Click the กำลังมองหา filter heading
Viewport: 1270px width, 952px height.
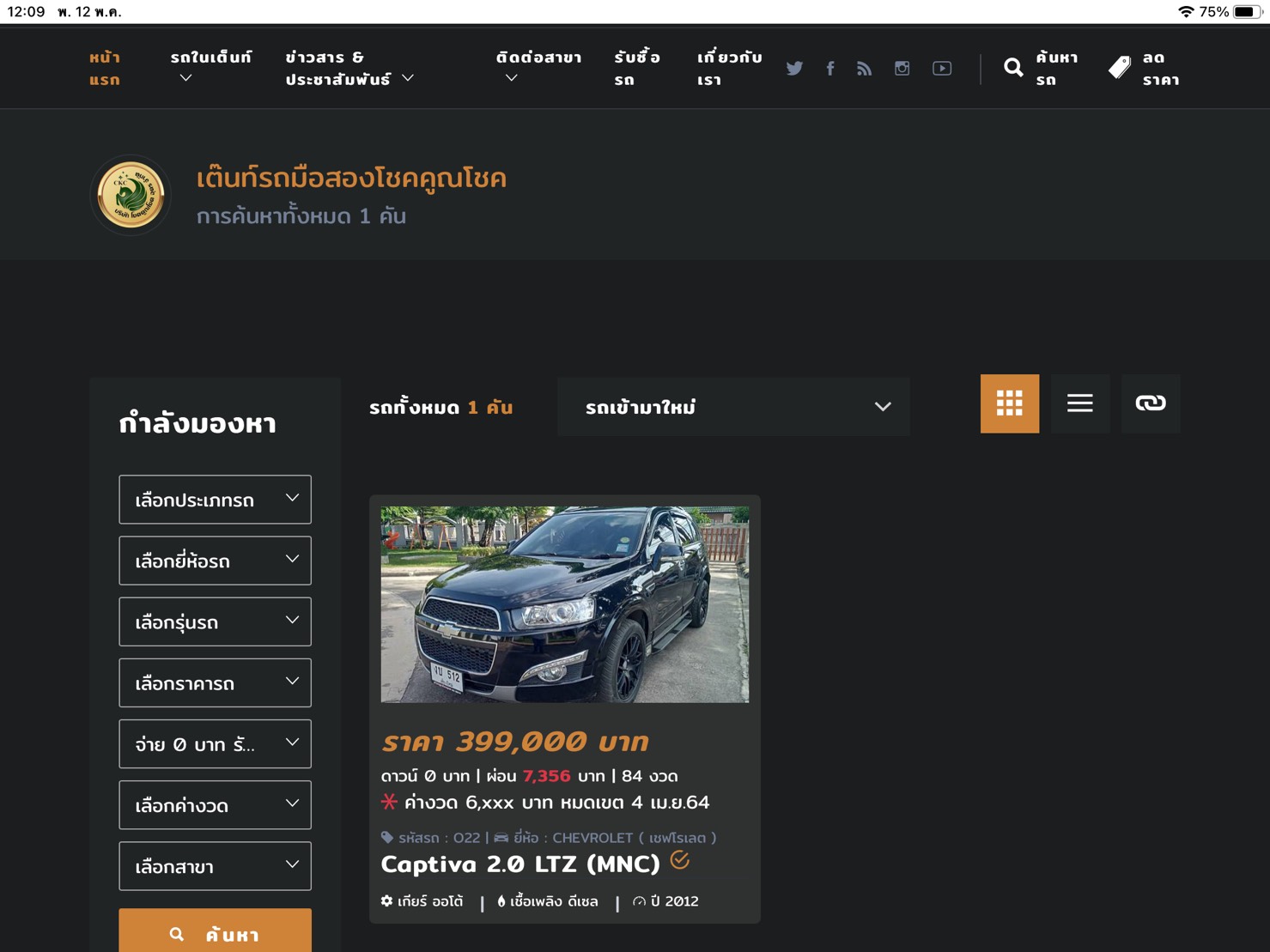coord(197,423)
